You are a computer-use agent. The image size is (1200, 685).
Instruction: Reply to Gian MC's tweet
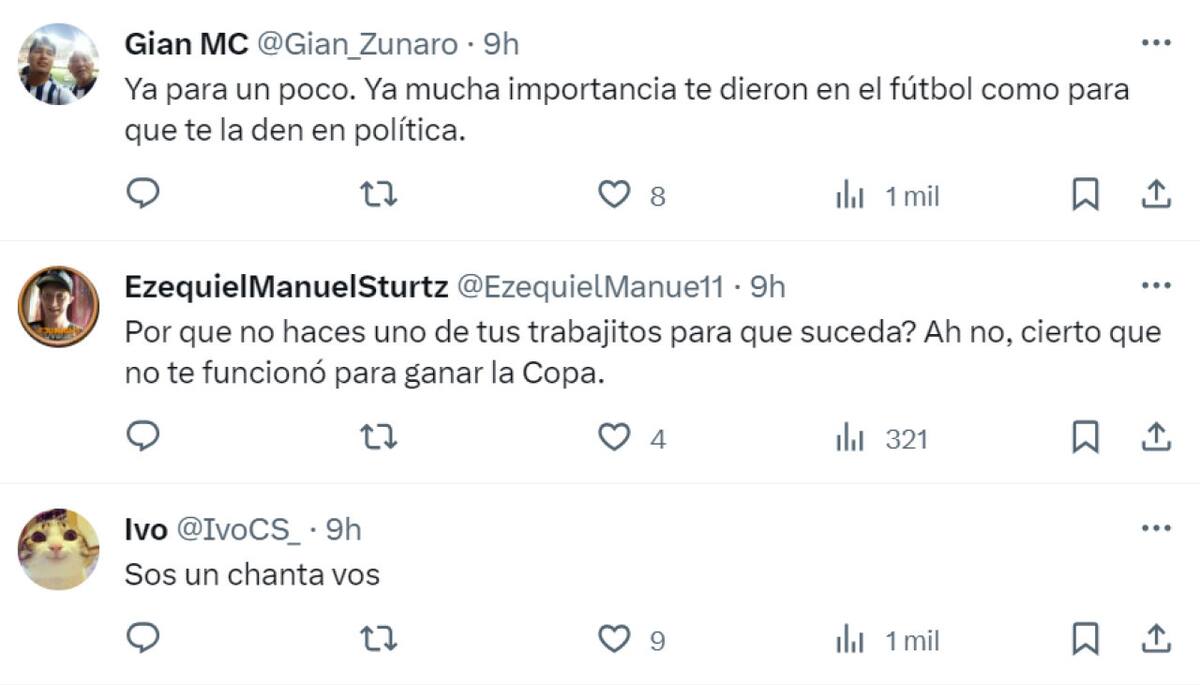point(143,195)
